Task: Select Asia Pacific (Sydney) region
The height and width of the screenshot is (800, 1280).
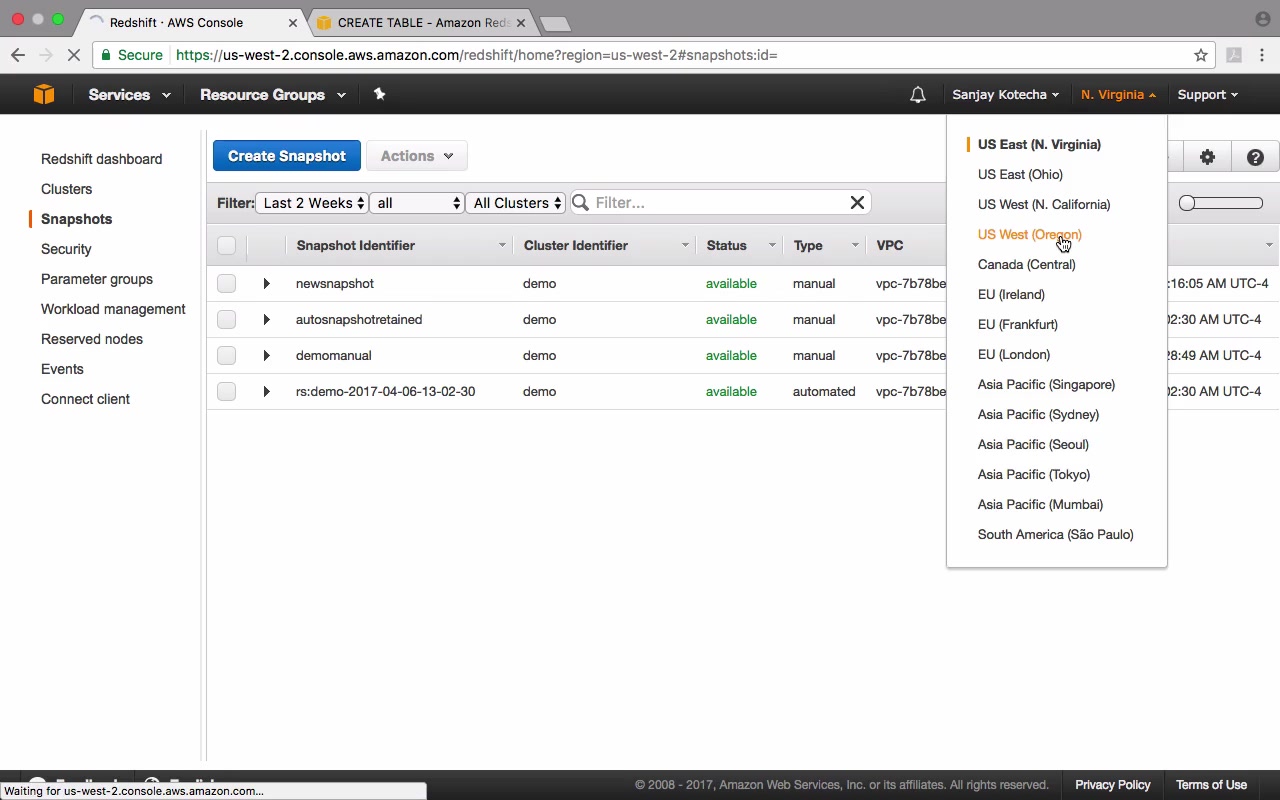Action: 1038,414
